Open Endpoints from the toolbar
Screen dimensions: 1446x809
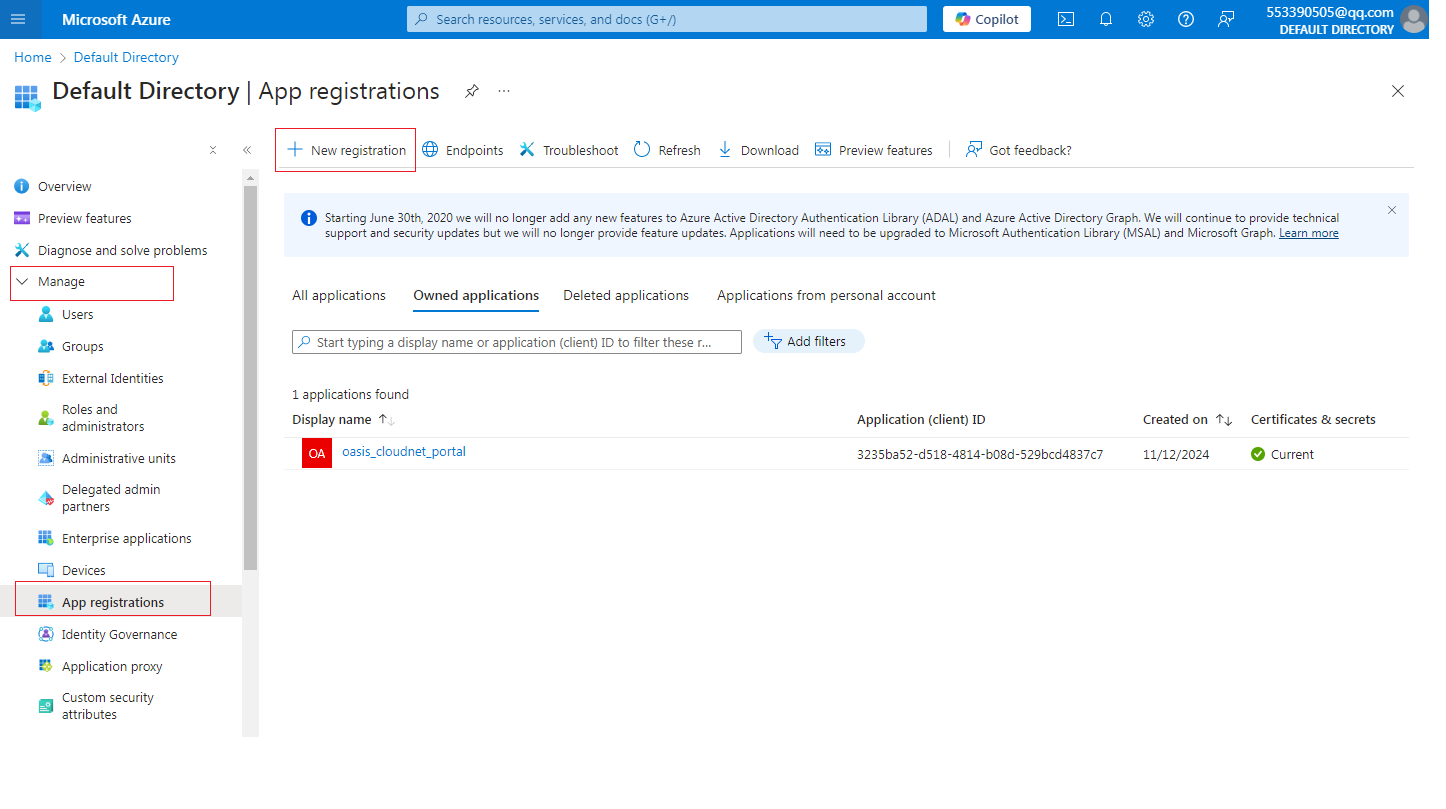pyautogui.click(x=463, y=150)
